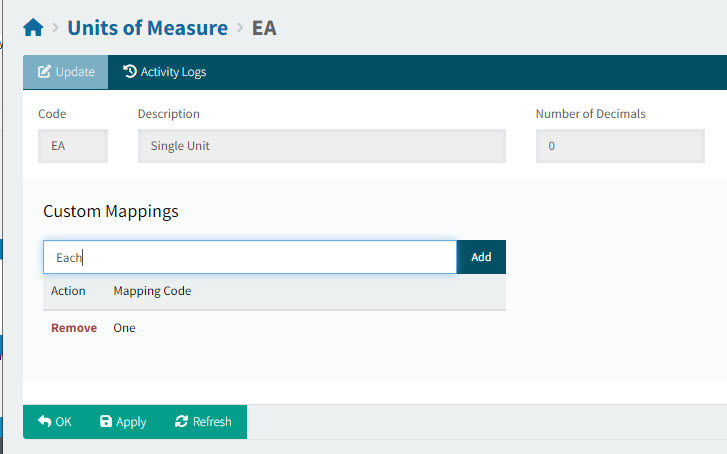Remove the One mapping code

pos(74,328)
